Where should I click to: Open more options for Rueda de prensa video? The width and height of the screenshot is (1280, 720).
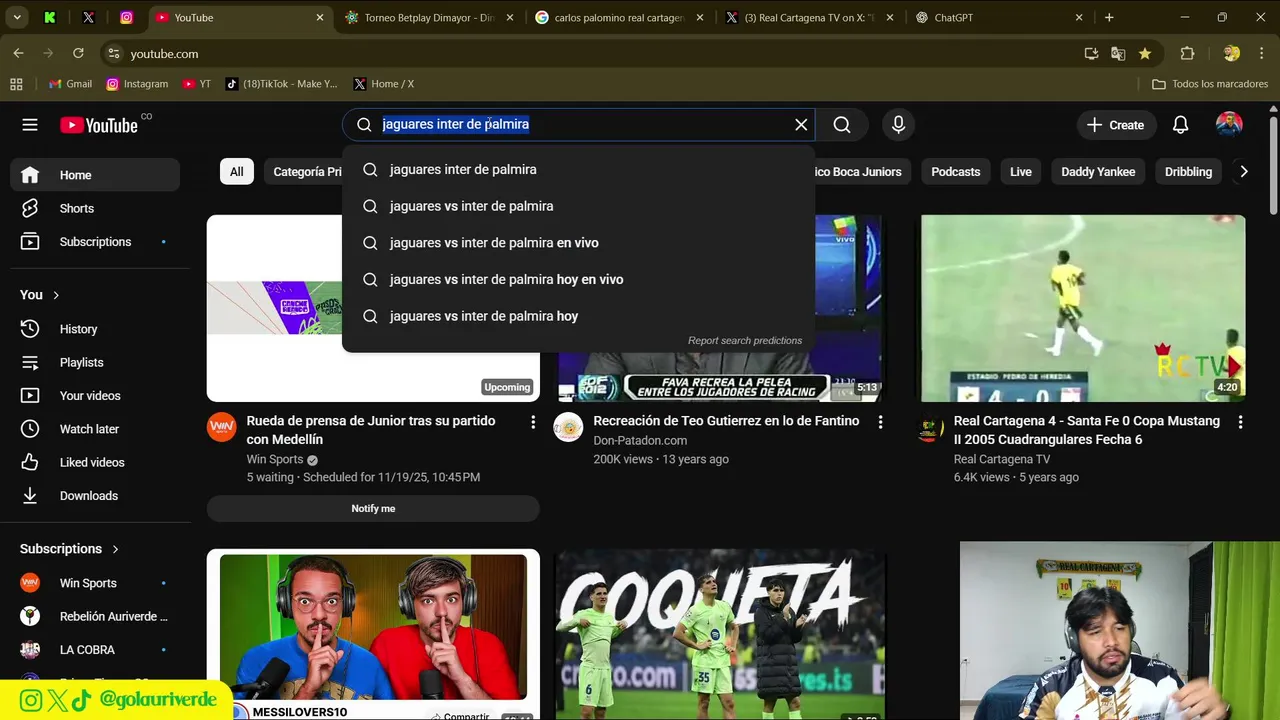click(x=533, y=423)
